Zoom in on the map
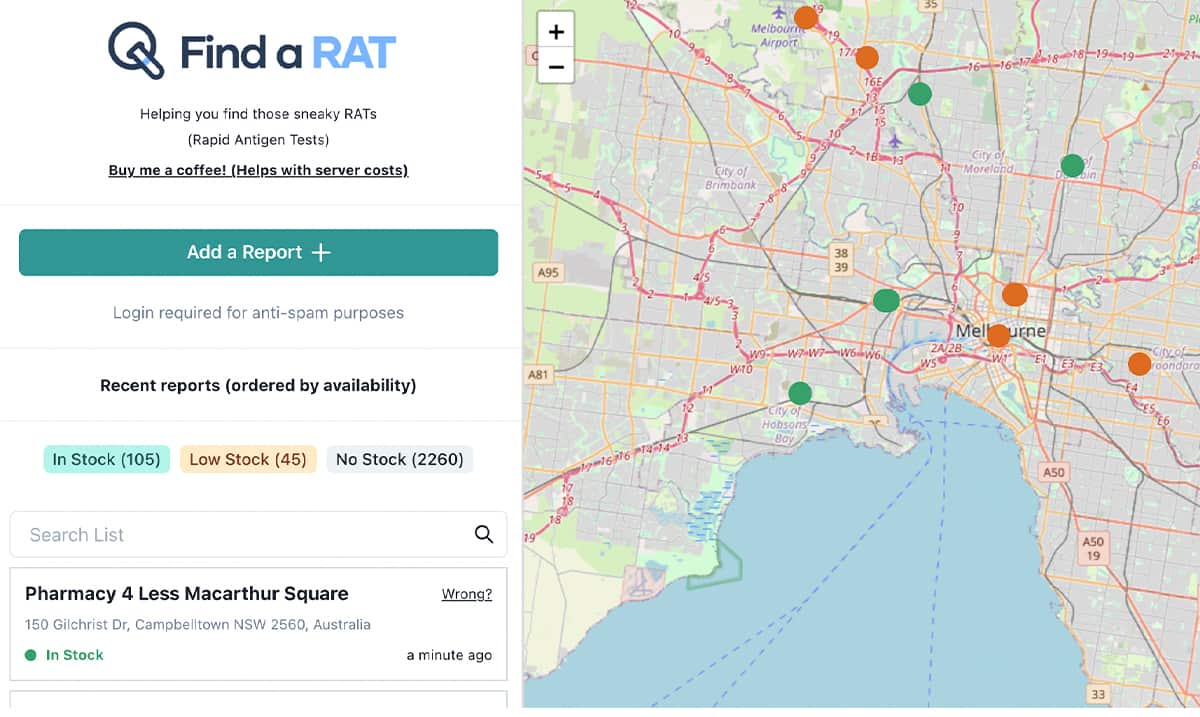 coord(556,31)
